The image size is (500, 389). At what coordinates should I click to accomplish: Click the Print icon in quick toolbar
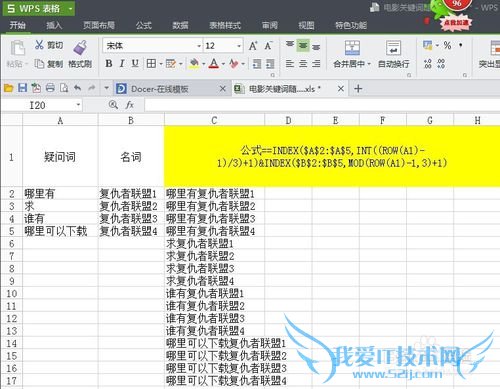point(50,88)
